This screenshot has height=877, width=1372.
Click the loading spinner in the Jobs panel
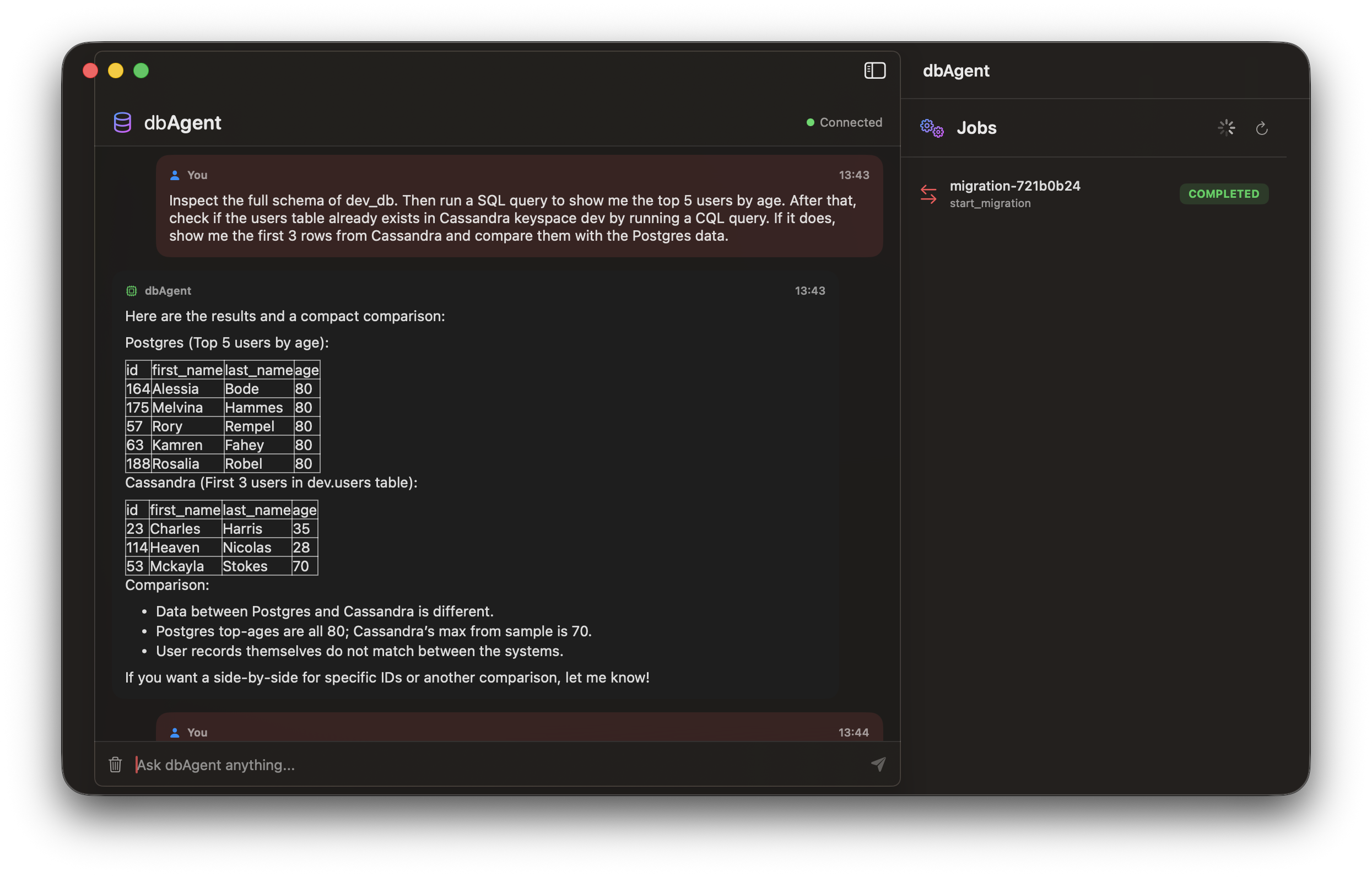point(1225,128)
